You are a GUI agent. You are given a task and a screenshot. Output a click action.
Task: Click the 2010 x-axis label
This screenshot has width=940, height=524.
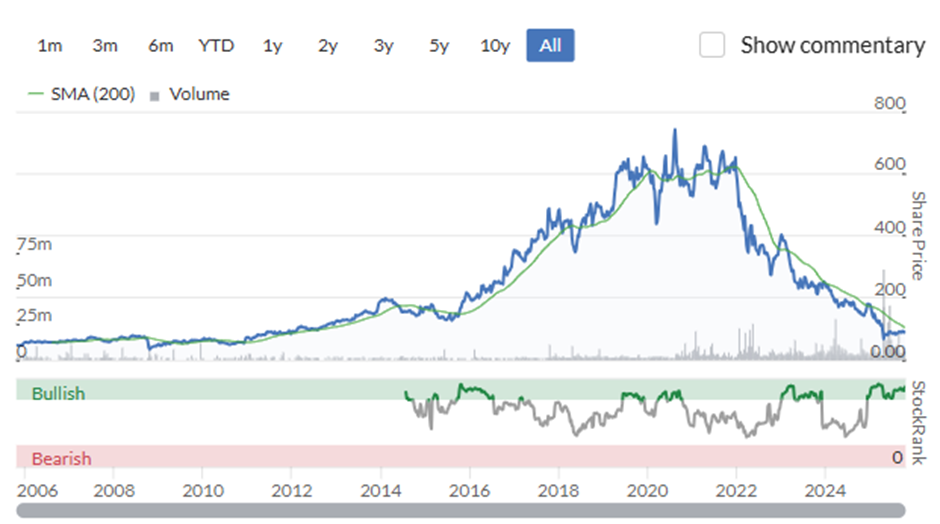(x=203, y=490)
